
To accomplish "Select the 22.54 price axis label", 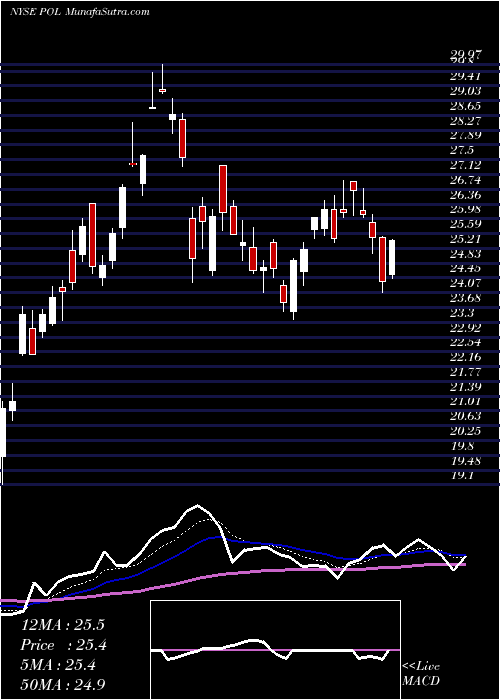I will (x=465, y=342).
